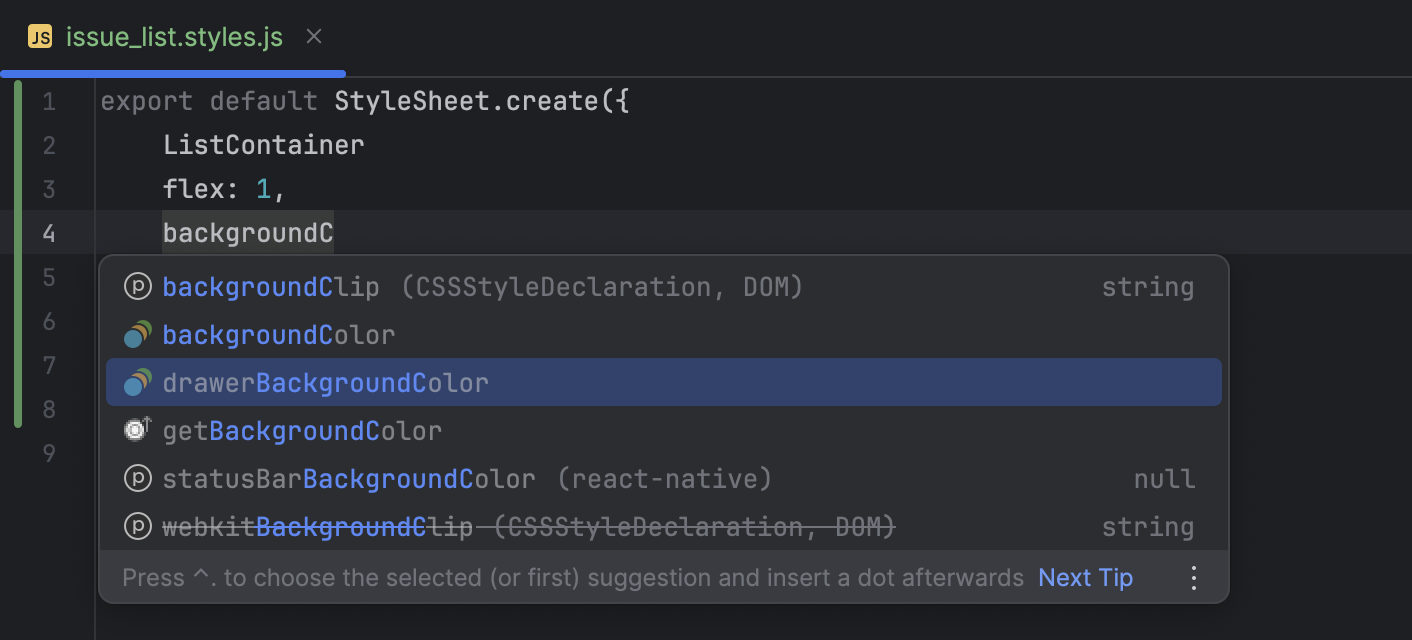
Task: Open the Next Tip link
Action: coord(1085,577)
